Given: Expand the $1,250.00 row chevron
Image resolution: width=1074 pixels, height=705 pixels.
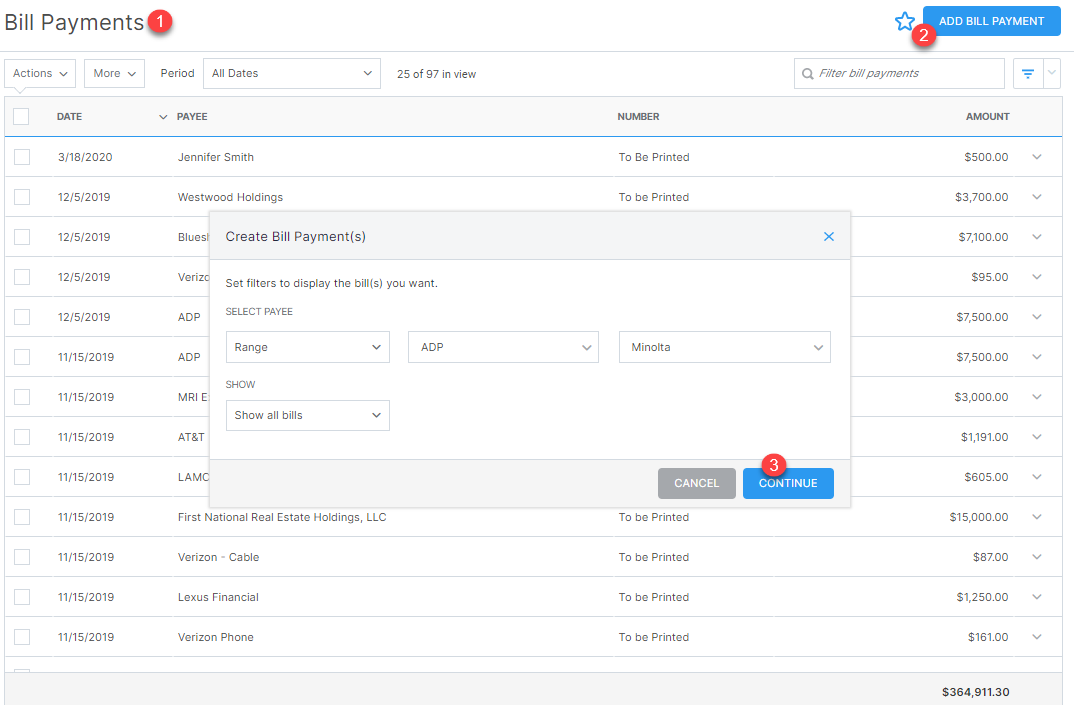Looking at the screenshot, I should pyautogui.click(x=1037, y=597).
